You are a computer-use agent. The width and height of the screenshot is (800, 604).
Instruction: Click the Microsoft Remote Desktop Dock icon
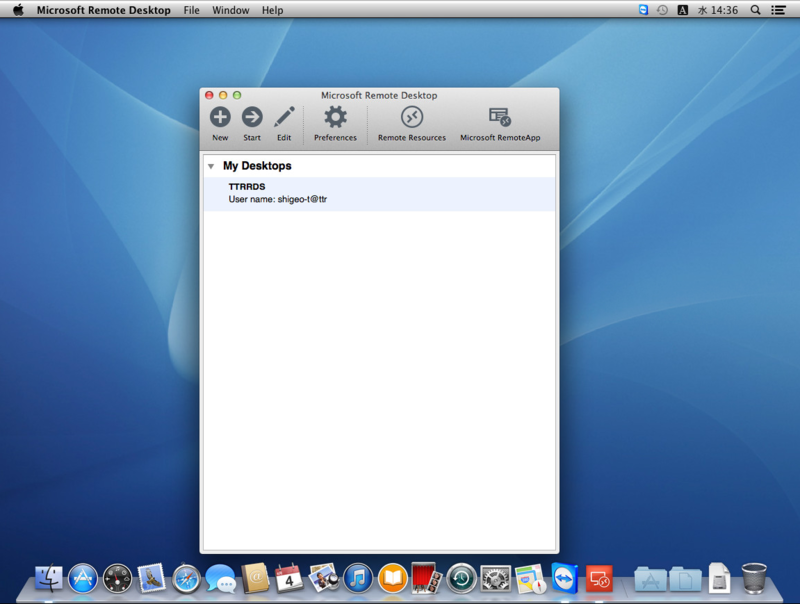(599, 578)
